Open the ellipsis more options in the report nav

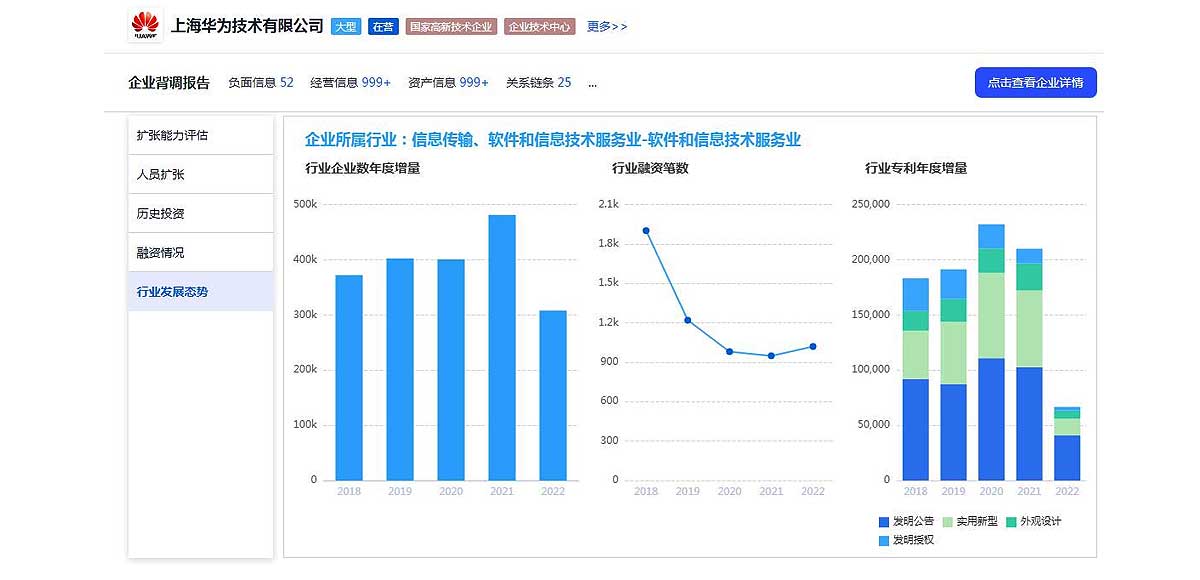pos(592,83)
